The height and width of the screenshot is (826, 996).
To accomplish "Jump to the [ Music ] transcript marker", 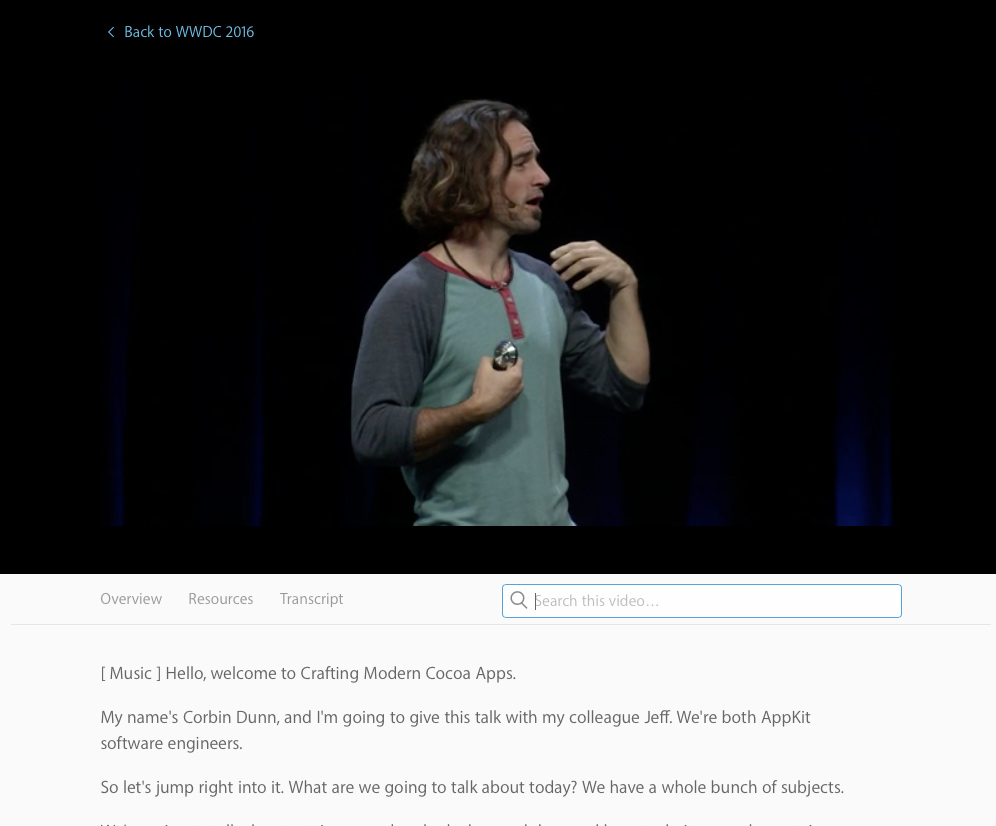I will (x=131, y=674).
